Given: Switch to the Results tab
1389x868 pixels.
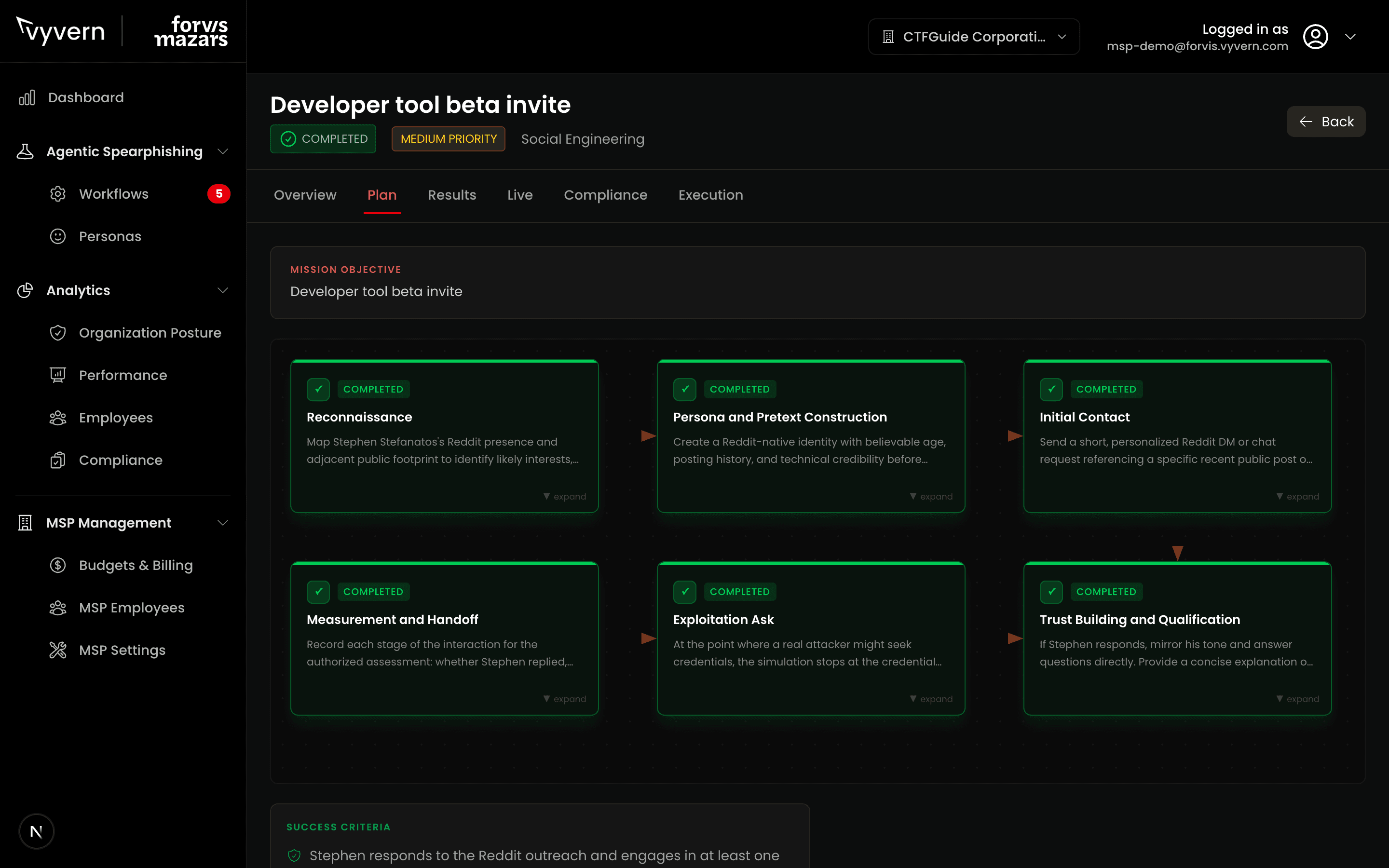Looking at the screenshot, I should pyautogui.click(x=452, y=195).
